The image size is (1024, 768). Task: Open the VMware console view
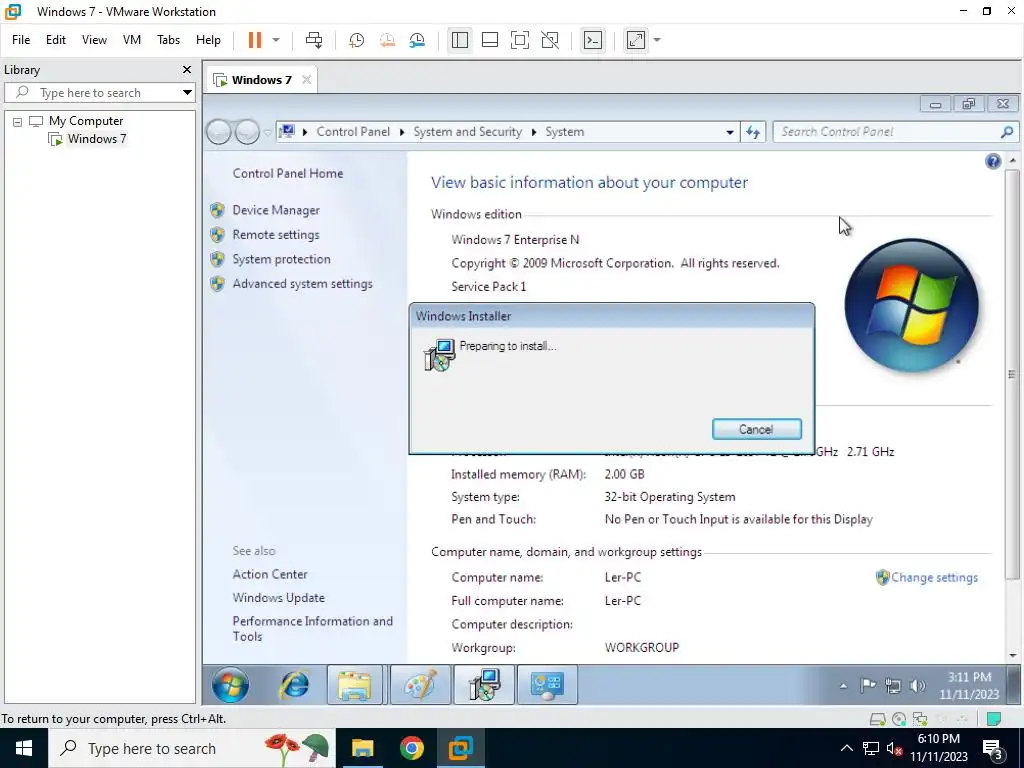coord(592,40)
